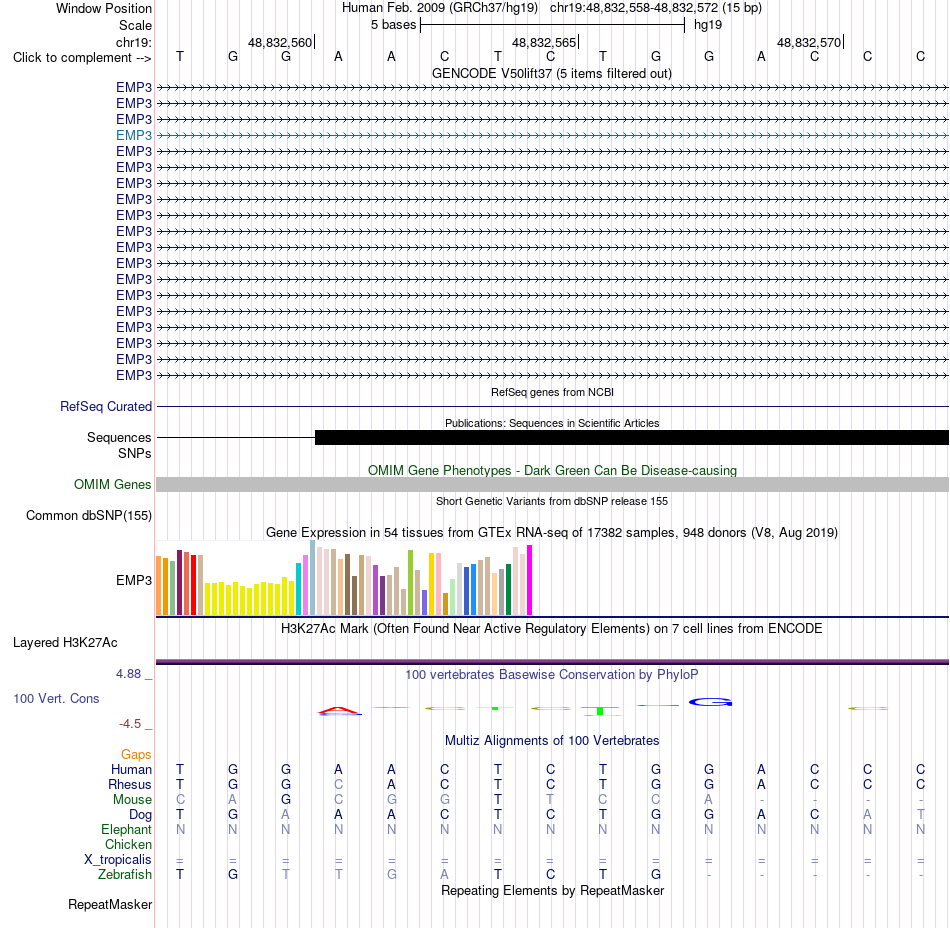Click the red A logo in conservation track
The image size is (950, 928).
(339, 711)
